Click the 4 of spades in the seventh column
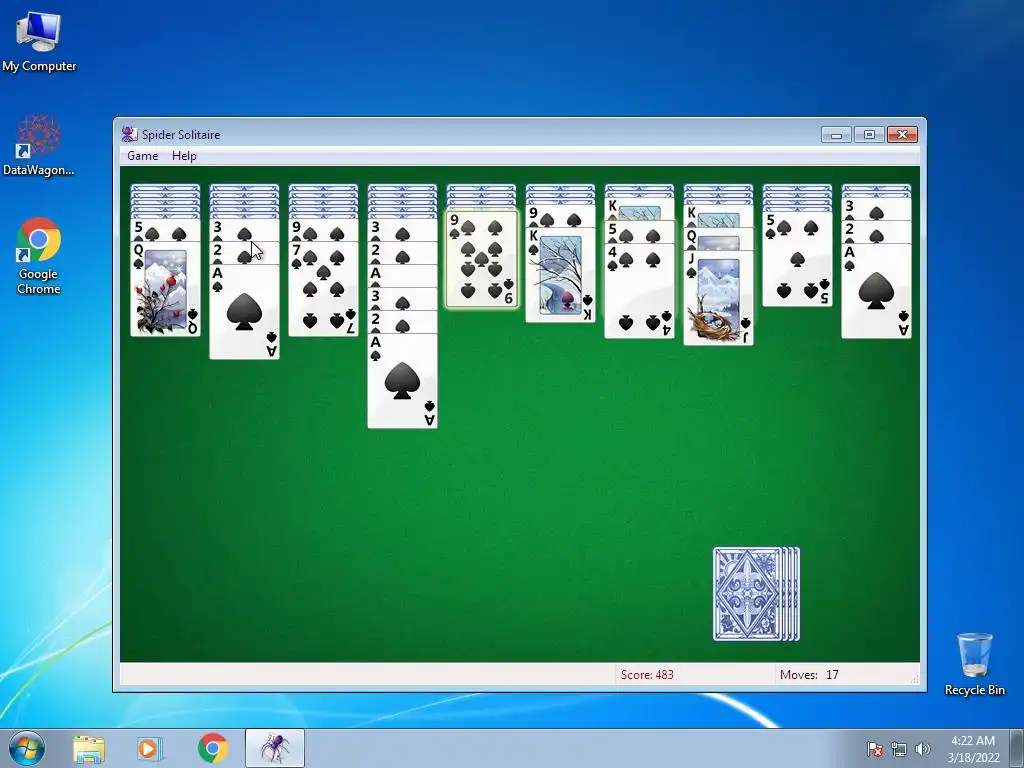The image size is (1024, 768). (x=639, y=291)
